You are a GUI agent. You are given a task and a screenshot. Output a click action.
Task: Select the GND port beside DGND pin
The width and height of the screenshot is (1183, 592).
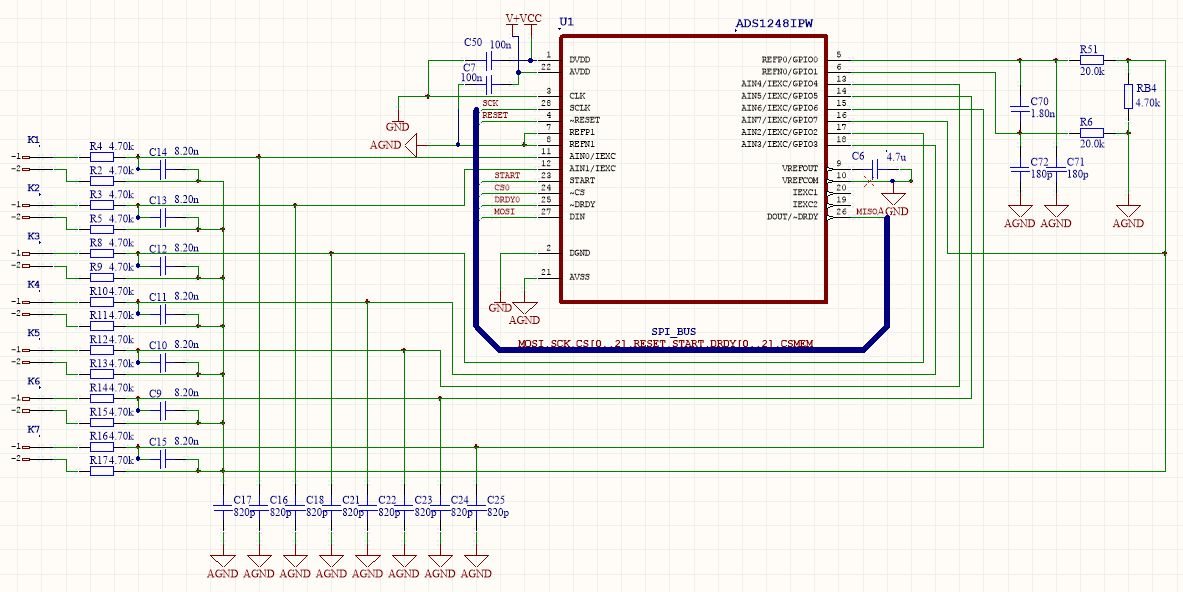(500, 300)
